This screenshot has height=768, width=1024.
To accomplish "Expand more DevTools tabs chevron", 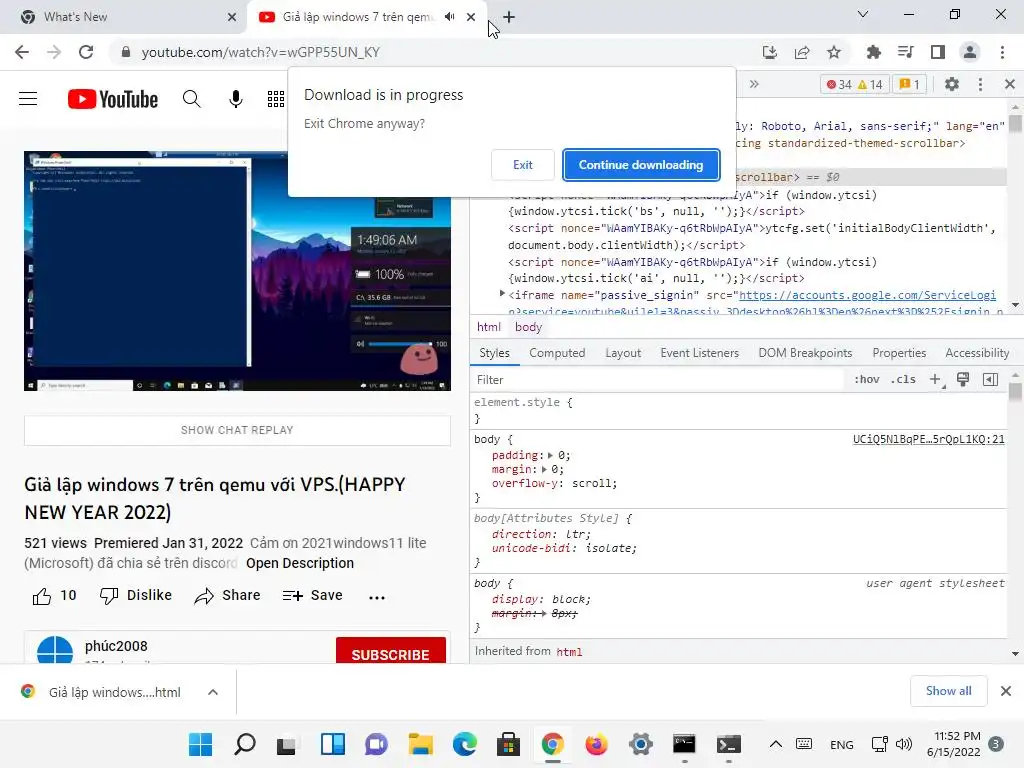I will pos(754,84).
